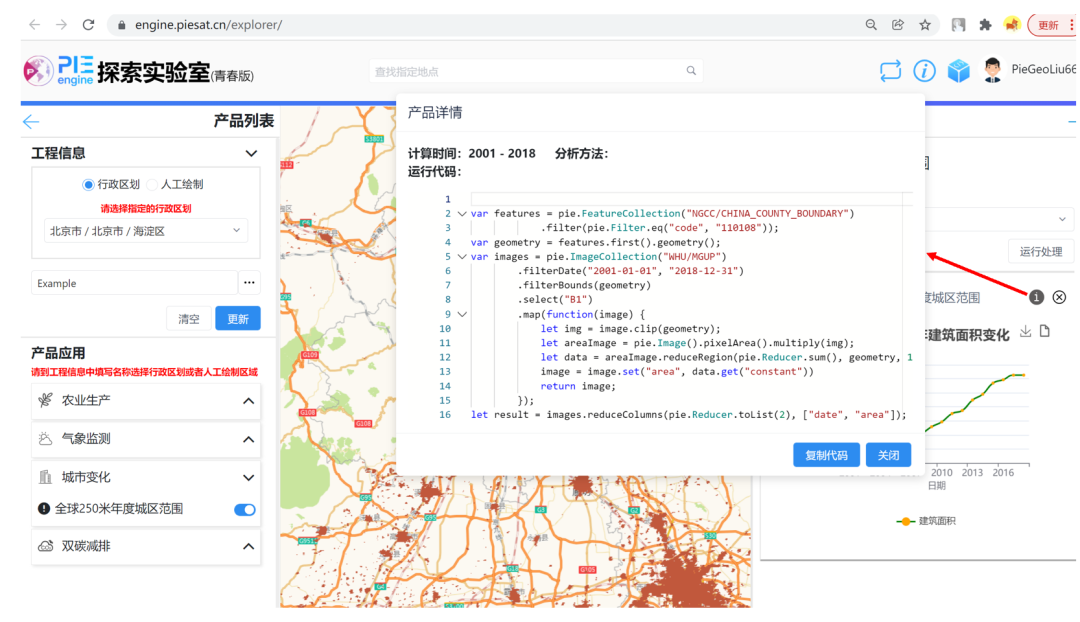Reload the page
The image size is (1080, 622).
coord(88,25)
